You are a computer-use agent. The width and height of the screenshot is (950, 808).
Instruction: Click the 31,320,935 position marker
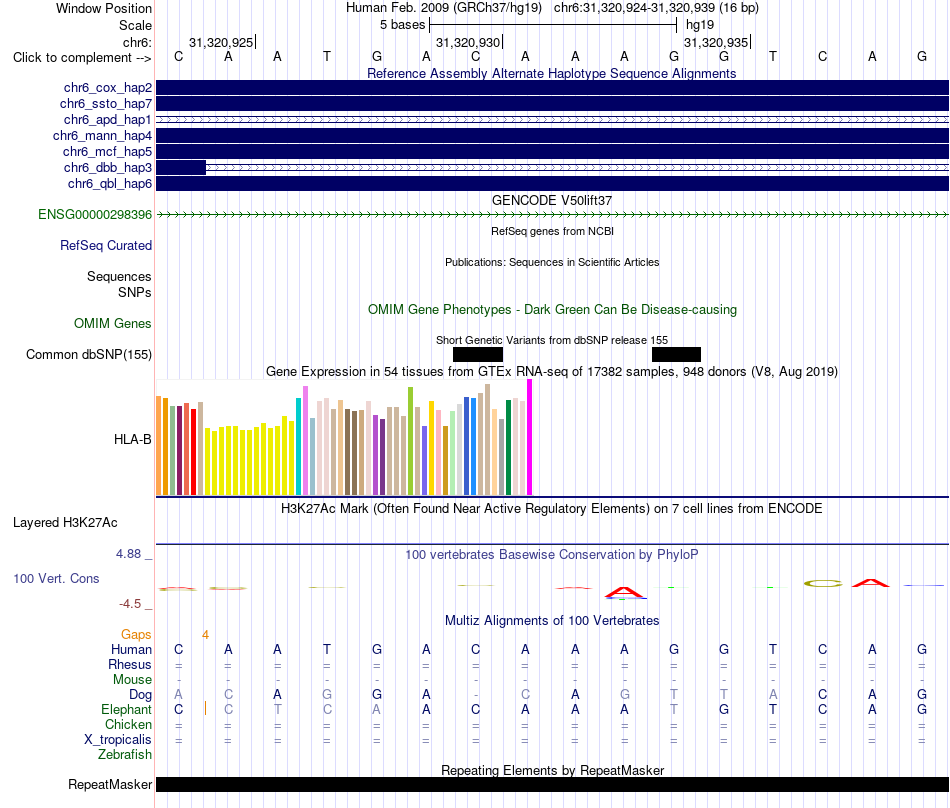tap(716, 42)
